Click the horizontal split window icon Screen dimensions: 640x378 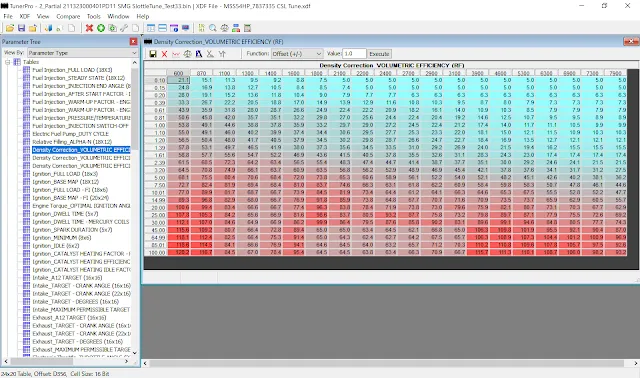click(x=162, y=28)
